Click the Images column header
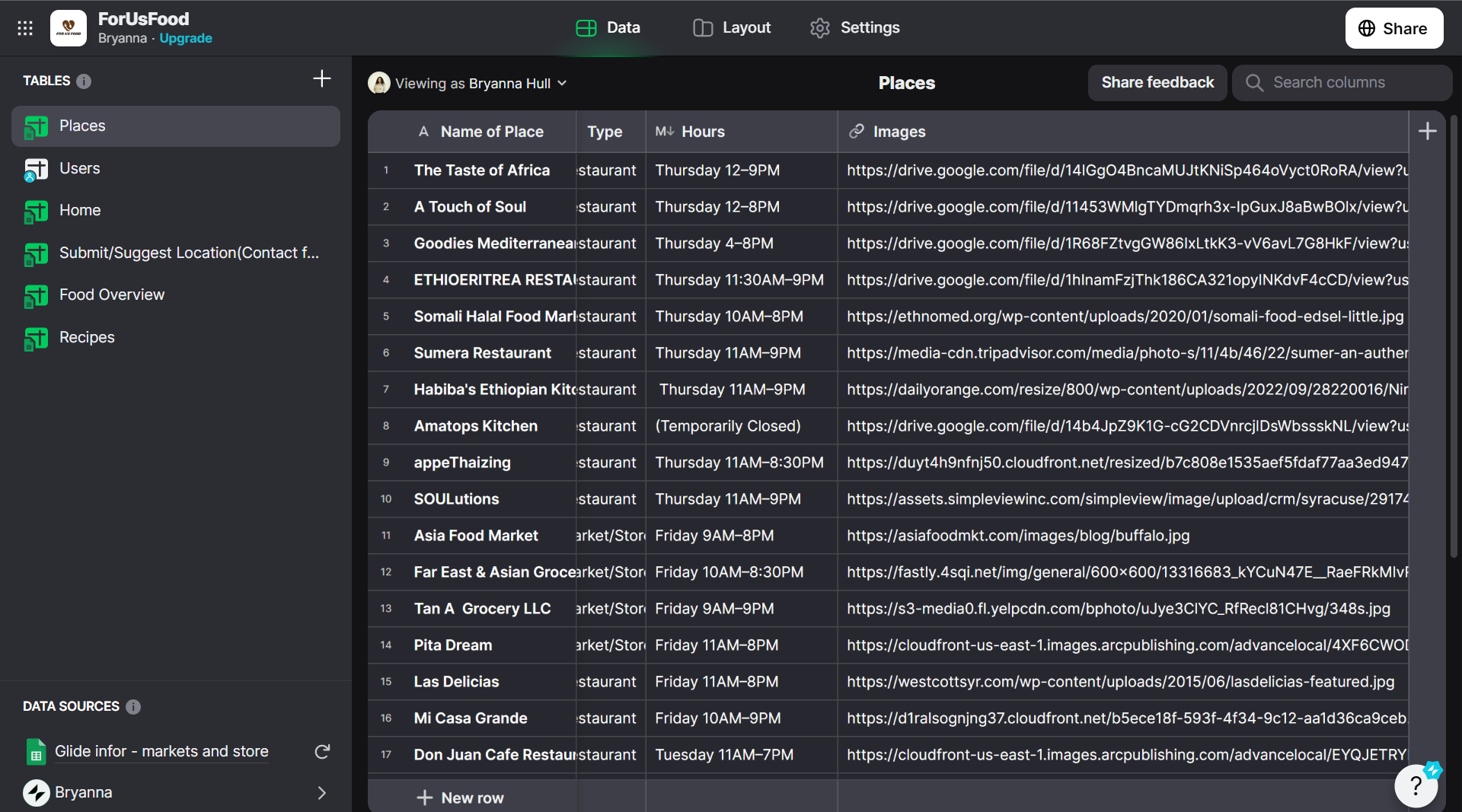Screen dimensions: 1462x812 (x=1123, y=132)
